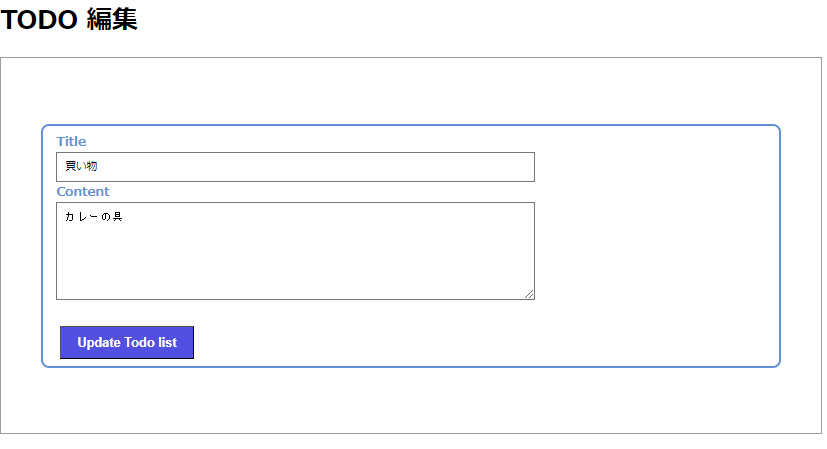Click empty outer panel above the blue form
Screen dimensions: 827x449
click(x=410, y=90)
